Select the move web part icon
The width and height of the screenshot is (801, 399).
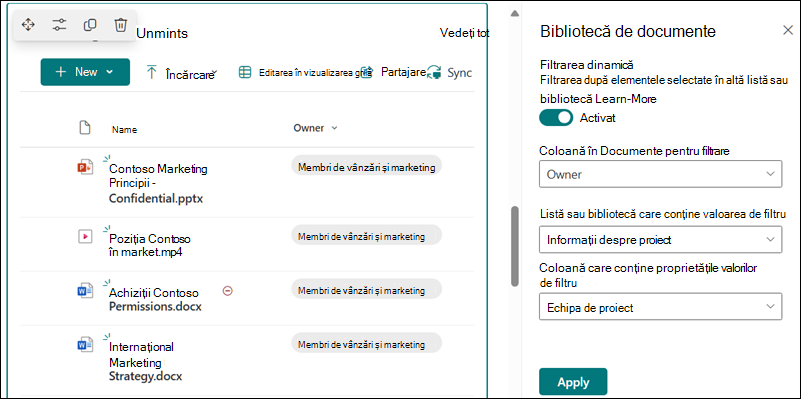click(28, 24)
